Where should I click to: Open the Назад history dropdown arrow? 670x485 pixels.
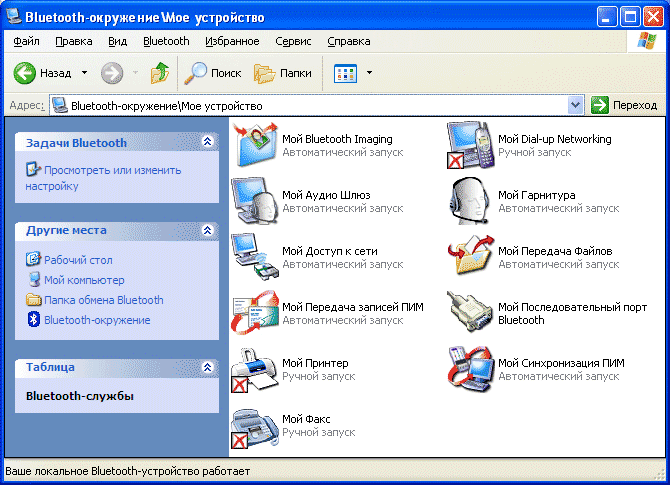tap(85, 73)
